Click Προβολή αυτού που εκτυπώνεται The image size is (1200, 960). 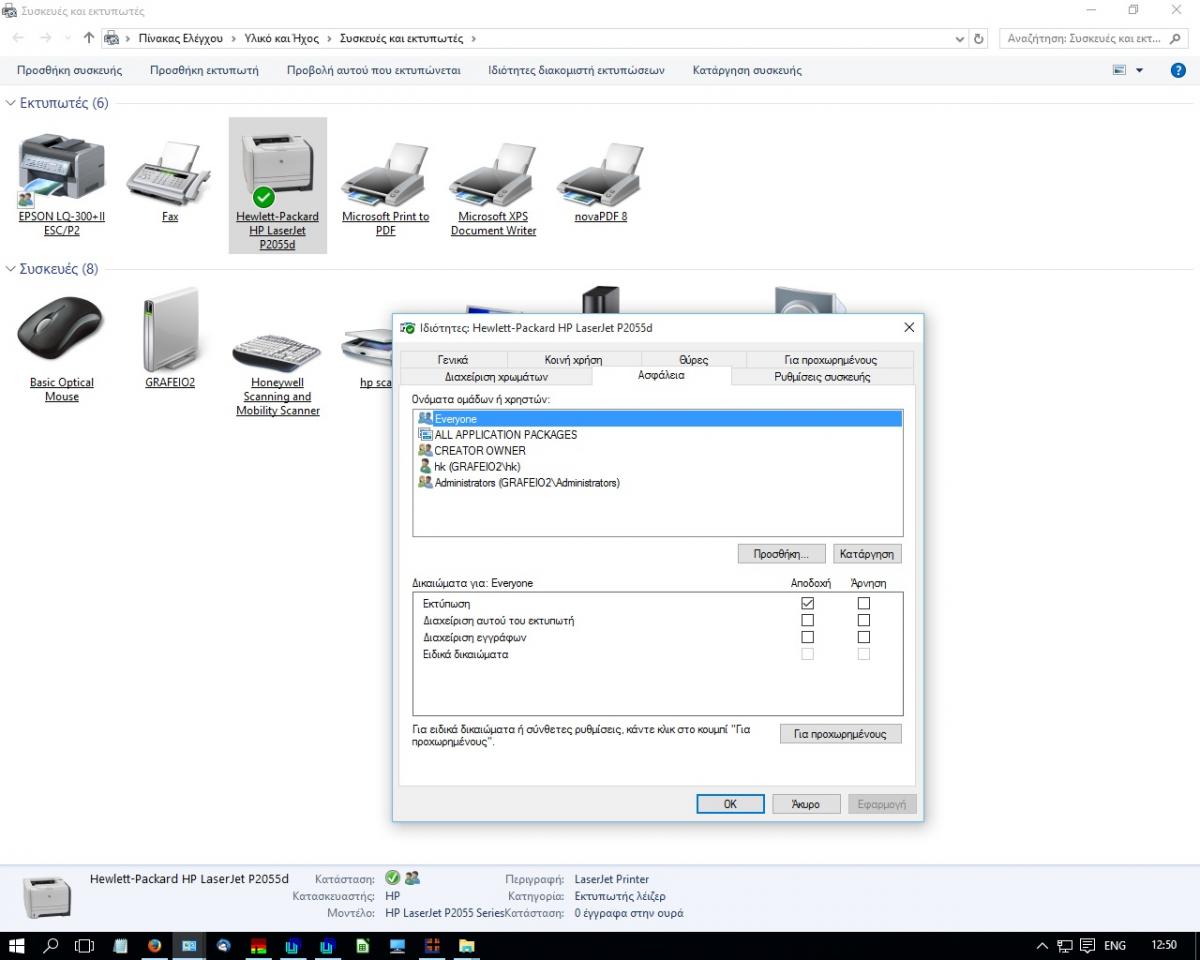[373, 70]
